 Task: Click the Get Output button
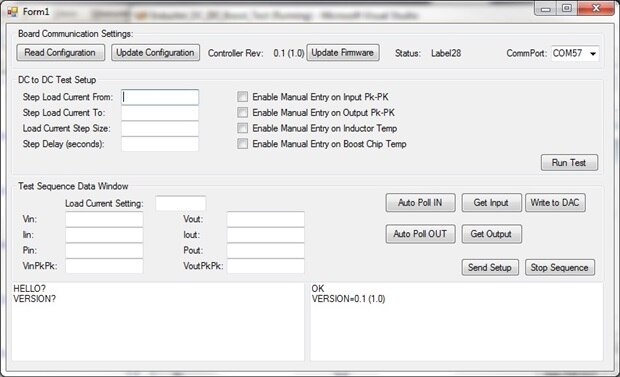coord(491,234)
